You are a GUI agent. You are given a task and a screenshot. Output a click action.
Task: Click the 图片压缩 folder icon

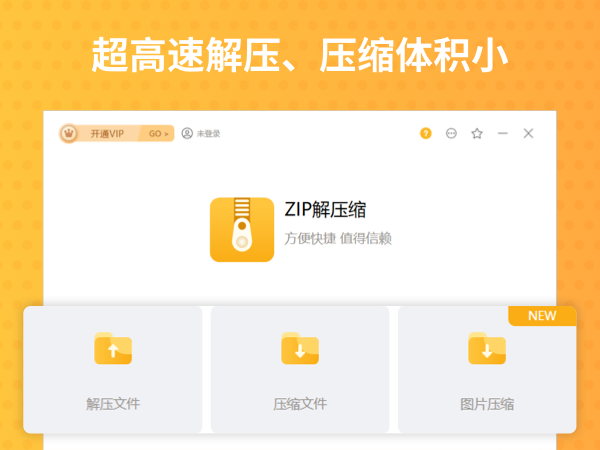tap(487, 348)
